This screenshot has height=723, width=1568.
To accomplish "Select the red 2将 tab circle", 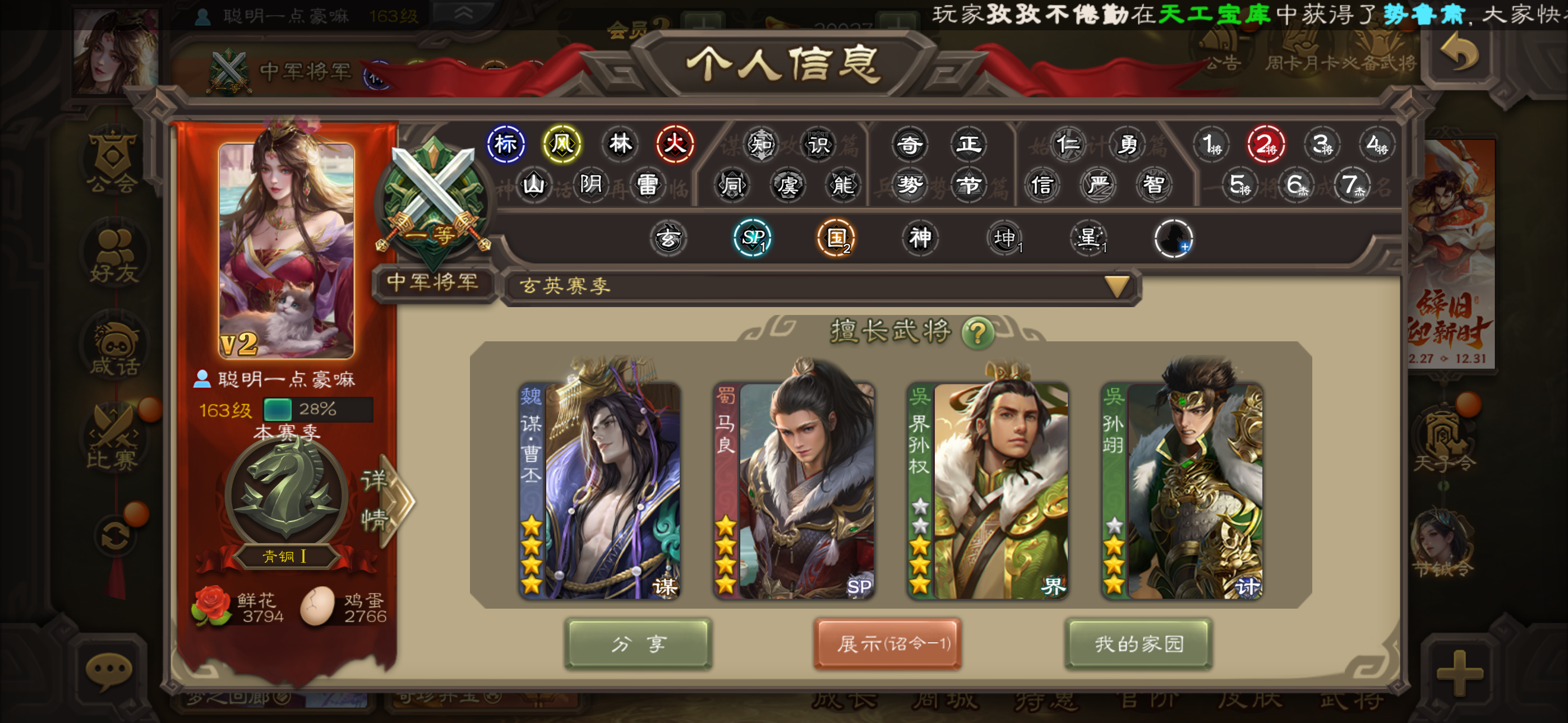I will click(x=1266, y=145).
